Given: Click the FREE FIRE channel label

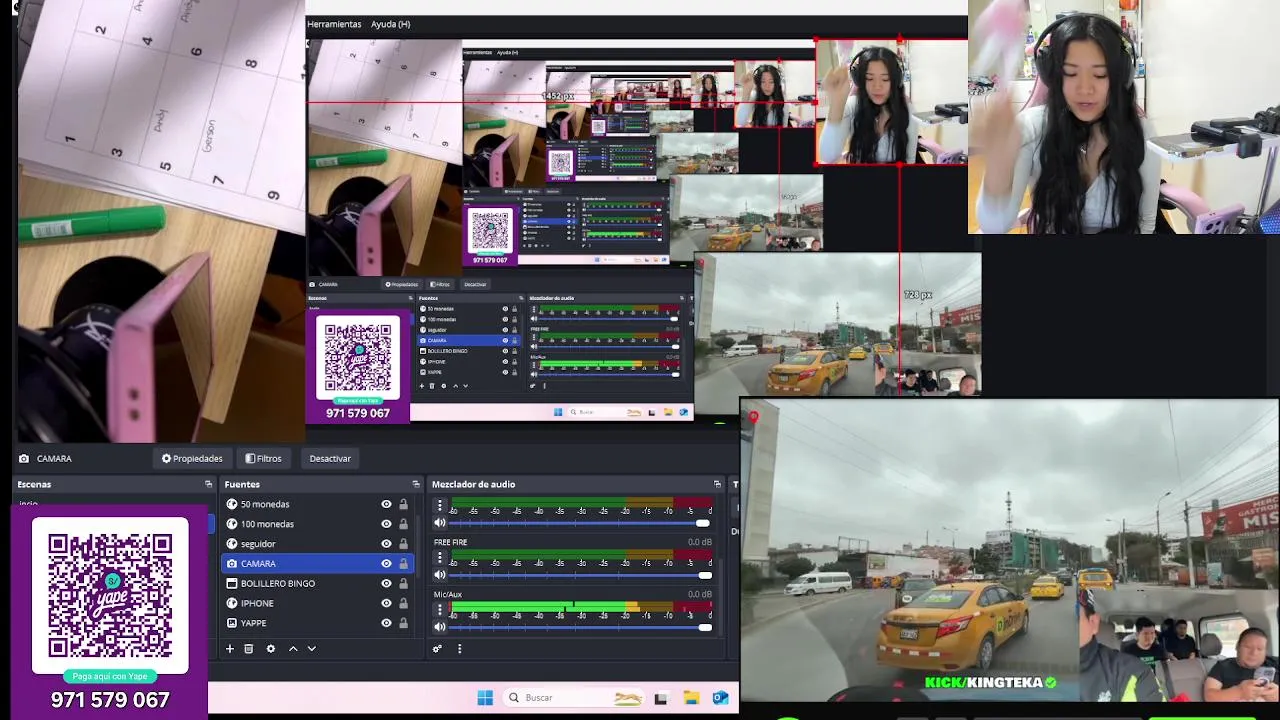Looking at the screenshot, I should click(x=450, y=542).
